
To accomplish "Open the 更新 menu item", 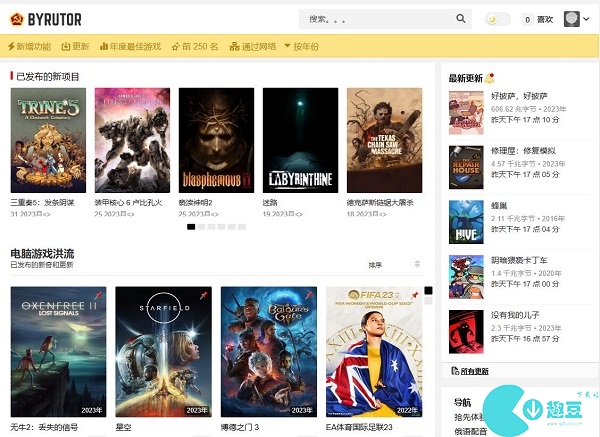I will [75, 47].
